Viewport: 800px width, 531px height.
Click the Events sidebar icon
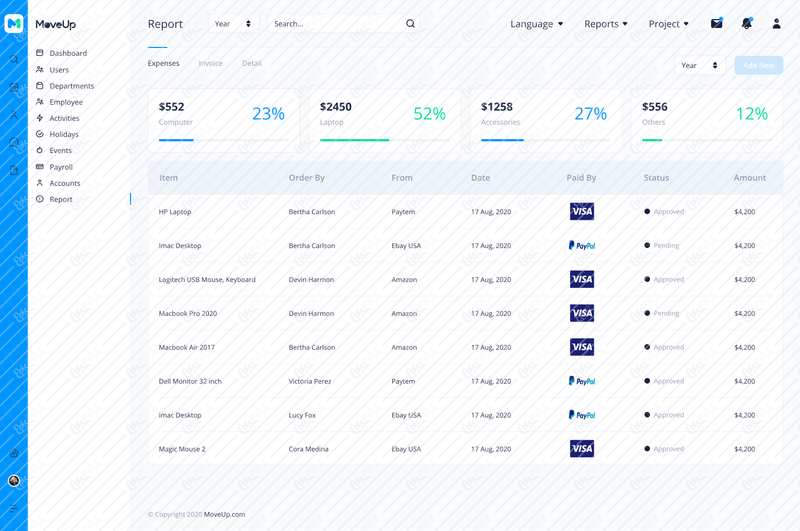click(x=40, y=150)
